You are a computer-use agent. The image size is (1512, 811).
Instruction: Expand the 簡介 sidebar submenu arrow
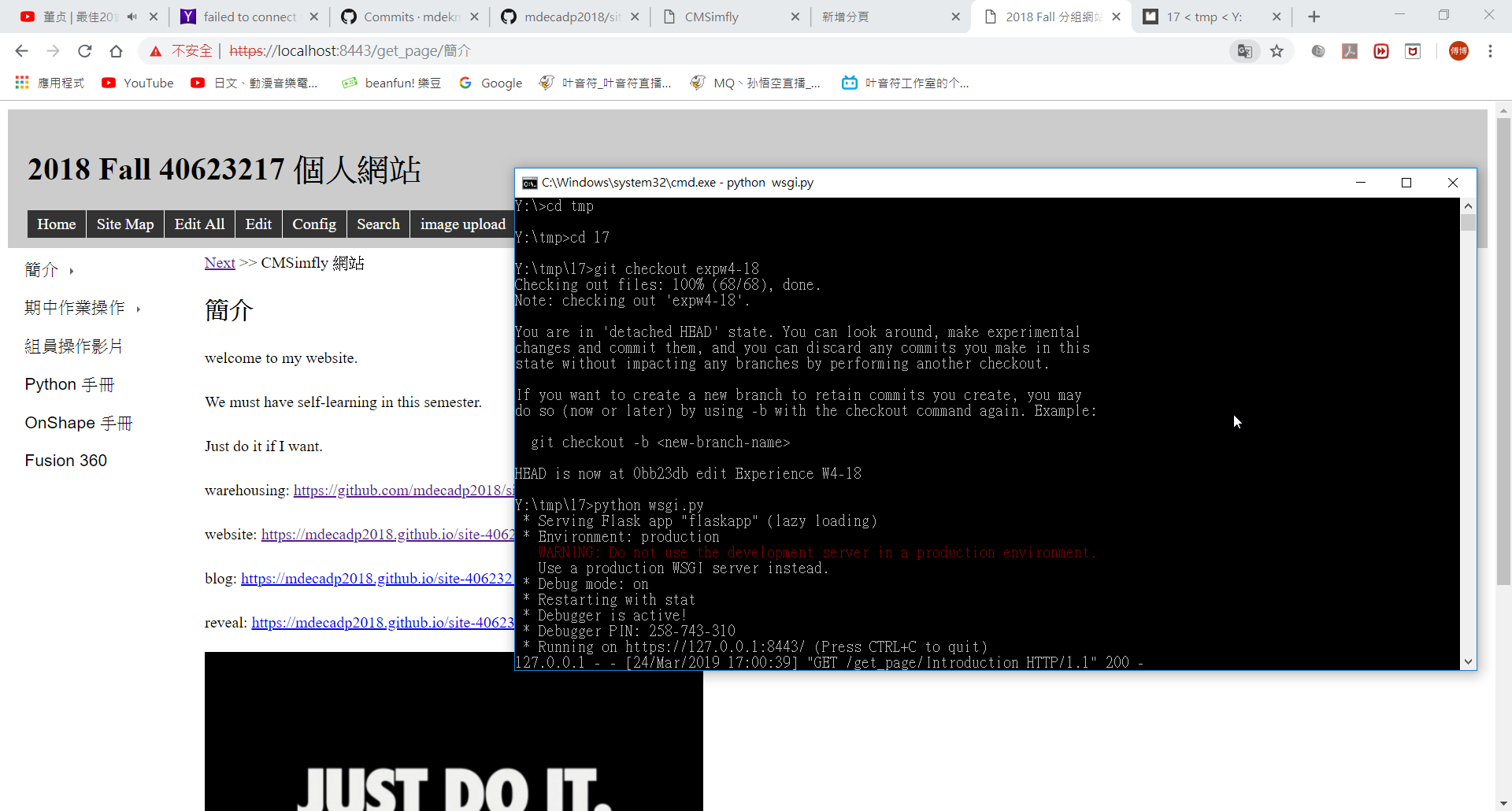point(72,271)
